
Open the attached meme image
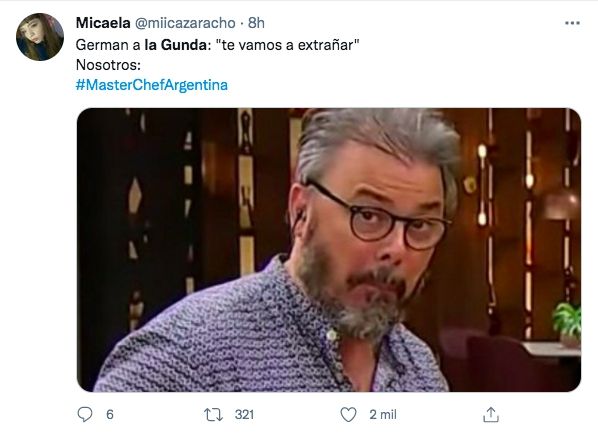329,250
